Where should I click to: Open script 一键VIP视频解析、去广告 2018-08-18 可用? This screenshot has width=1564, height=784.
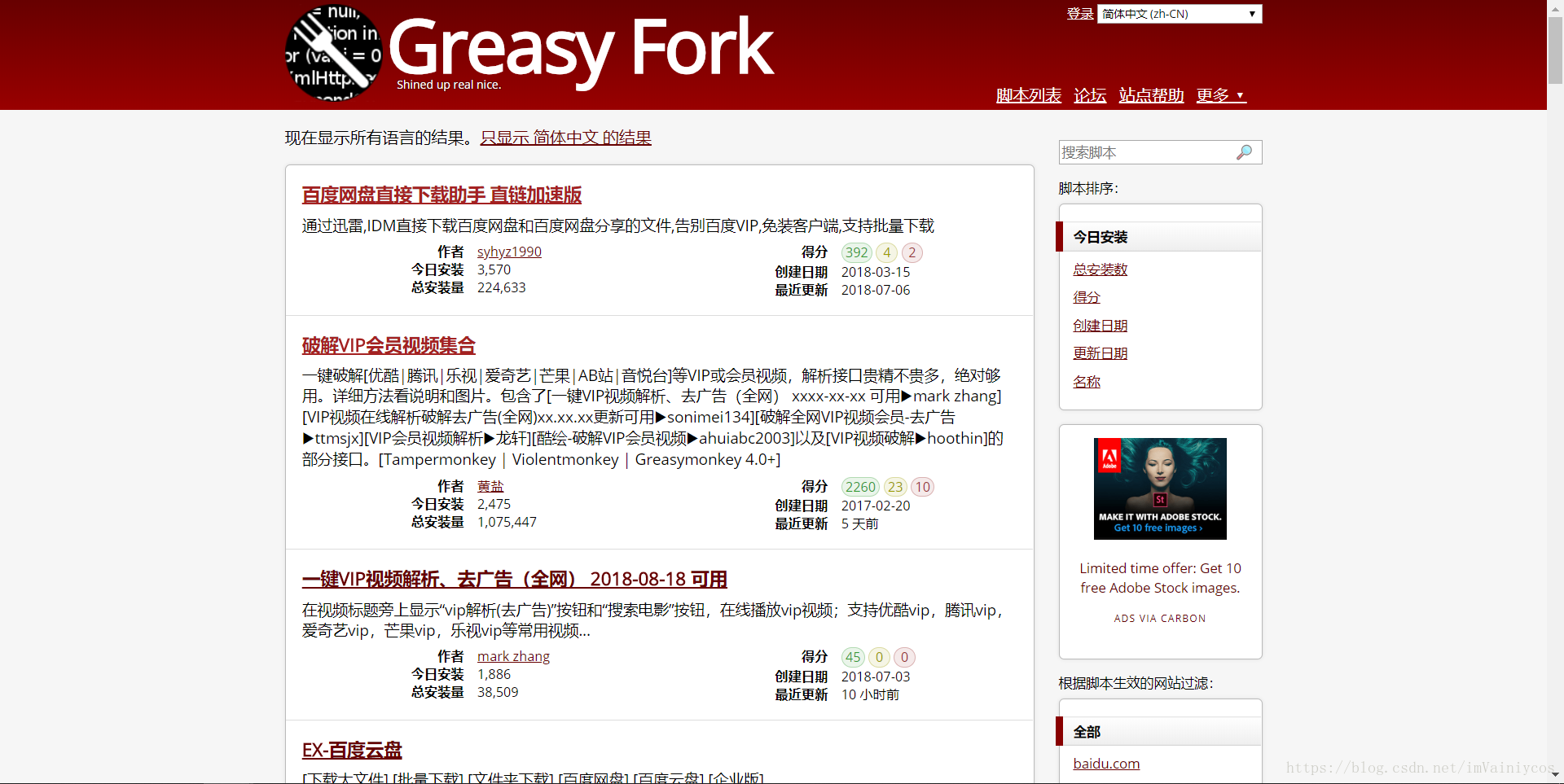click(515, 580)
